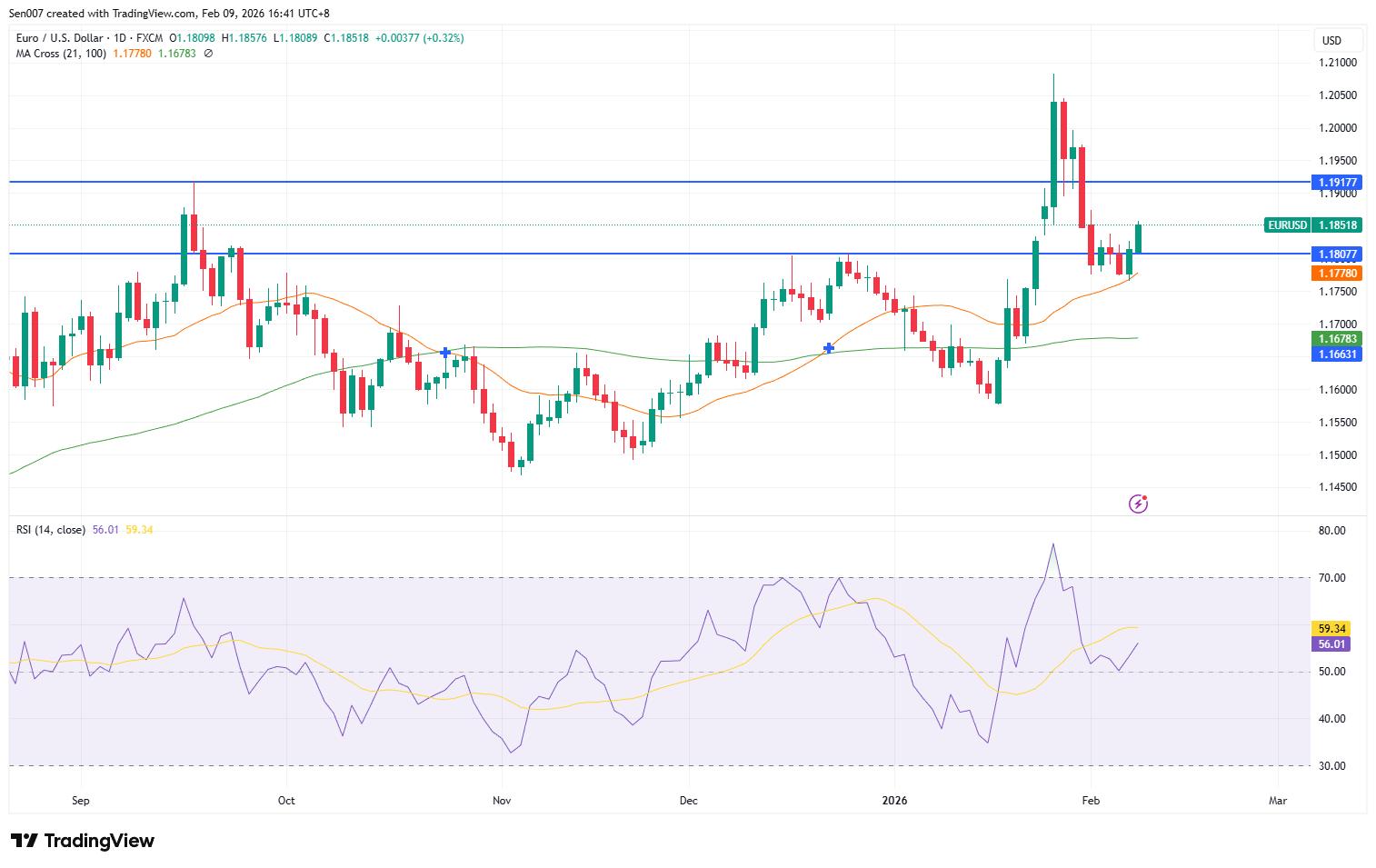Click the blue 1.18077 horizontal line label
1376x868 pixels.
[x=1337, y=254]
